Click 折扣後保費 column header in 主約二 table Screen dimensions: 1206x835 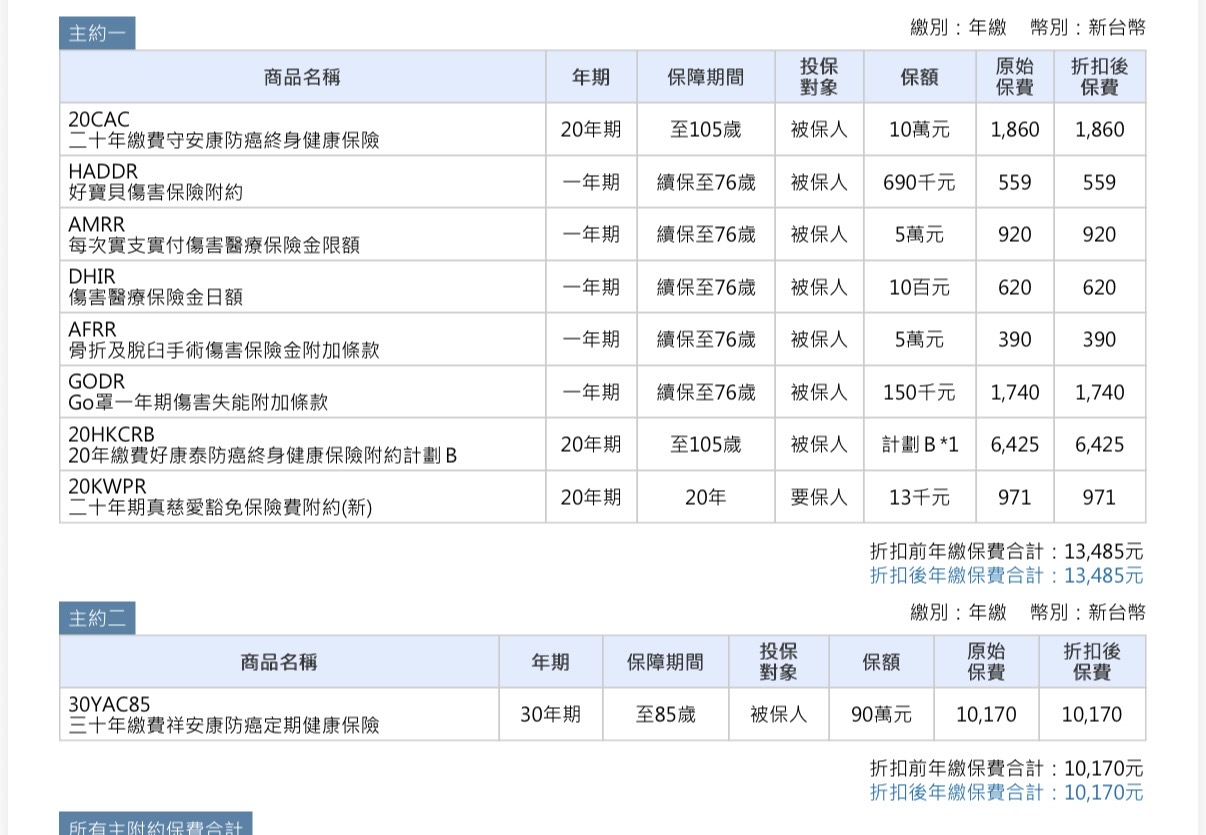point(1091,662)
